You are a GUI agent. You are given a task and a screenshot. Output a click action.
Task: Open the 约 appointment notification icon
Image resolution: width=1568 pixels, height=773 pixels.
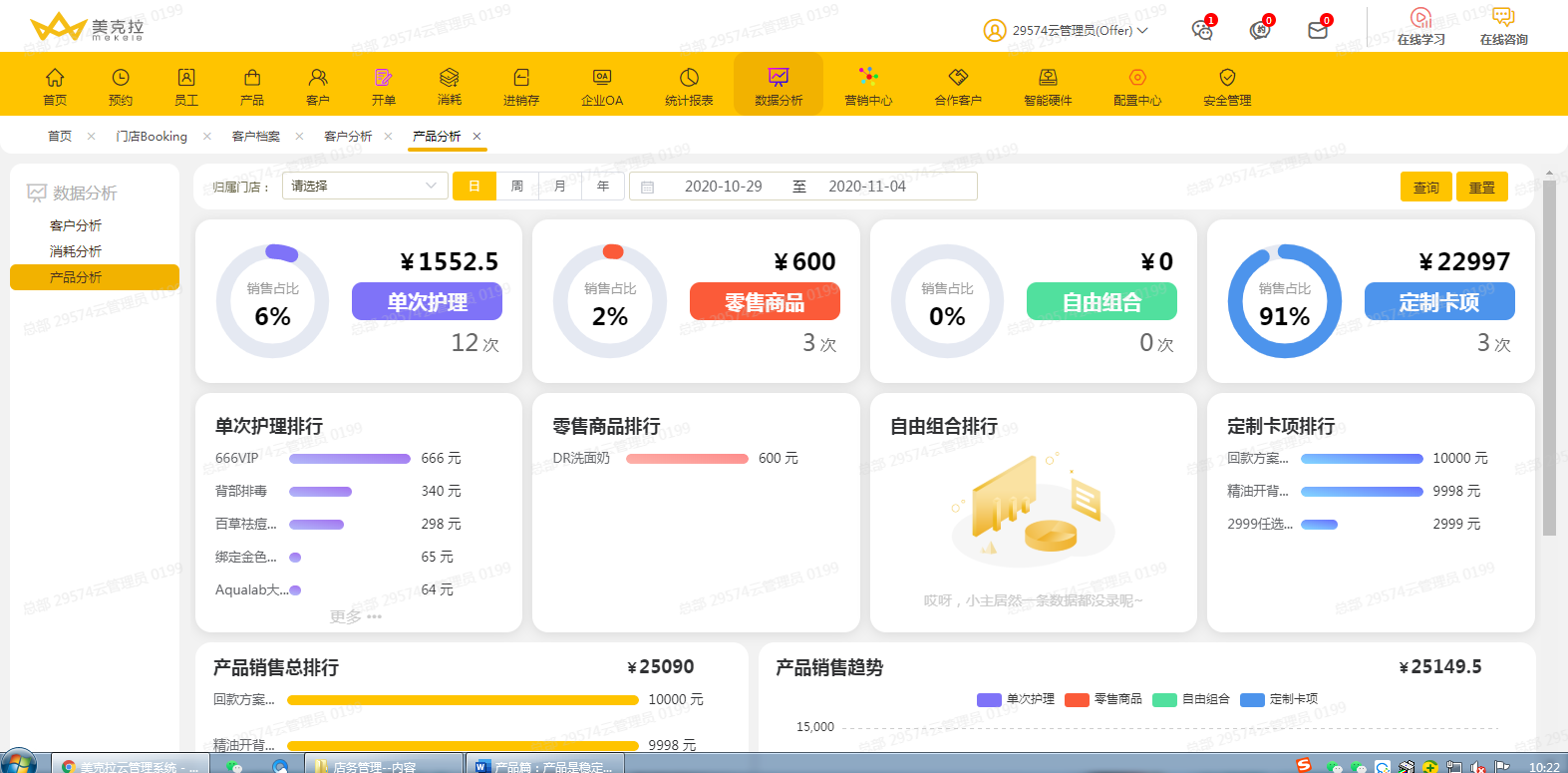coord(1260,30)
